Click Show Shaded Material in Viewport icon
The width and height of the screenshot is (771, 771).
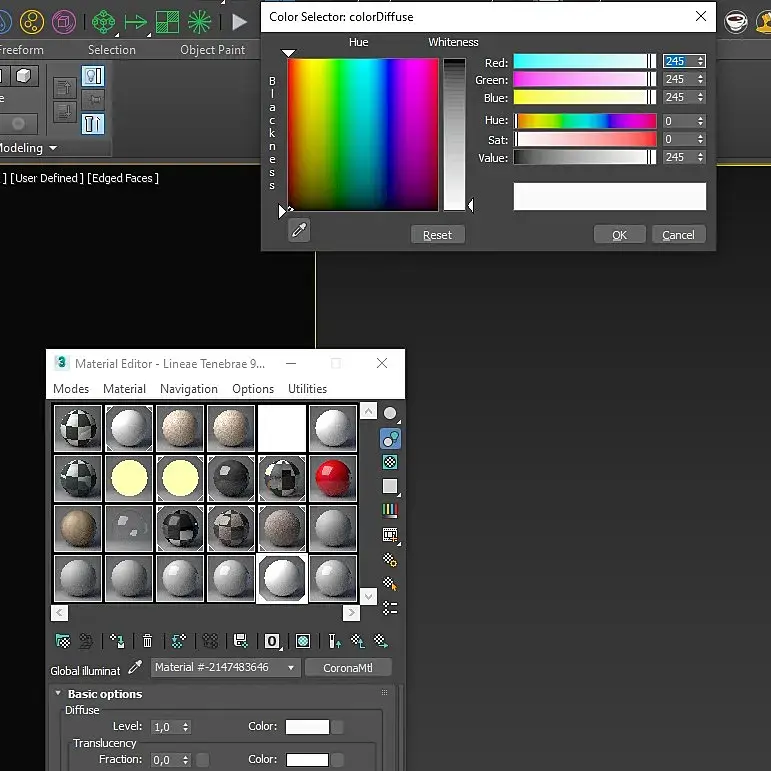(x=303, y=641)
